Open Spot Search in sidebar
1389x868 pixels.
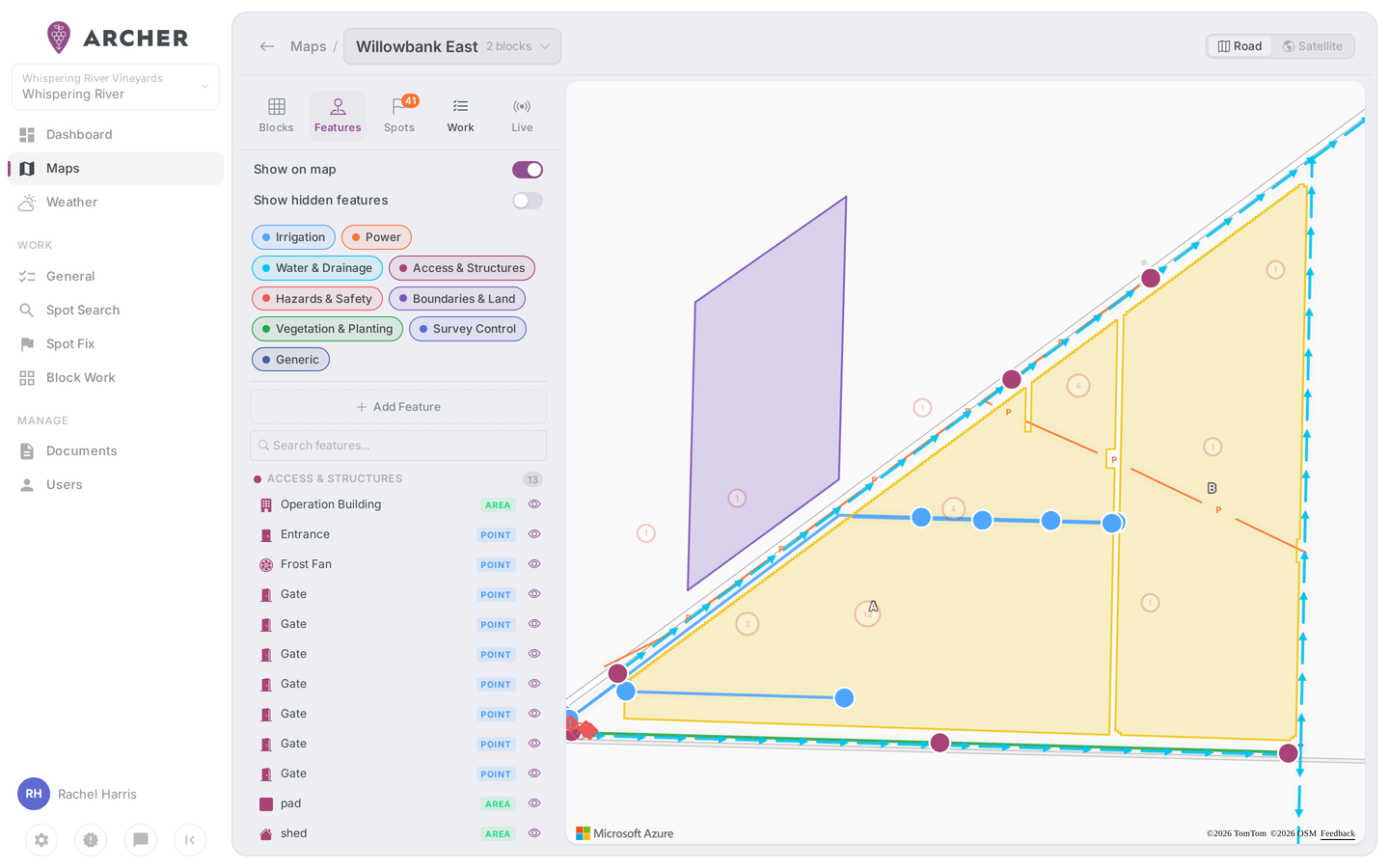pos(116,311)
